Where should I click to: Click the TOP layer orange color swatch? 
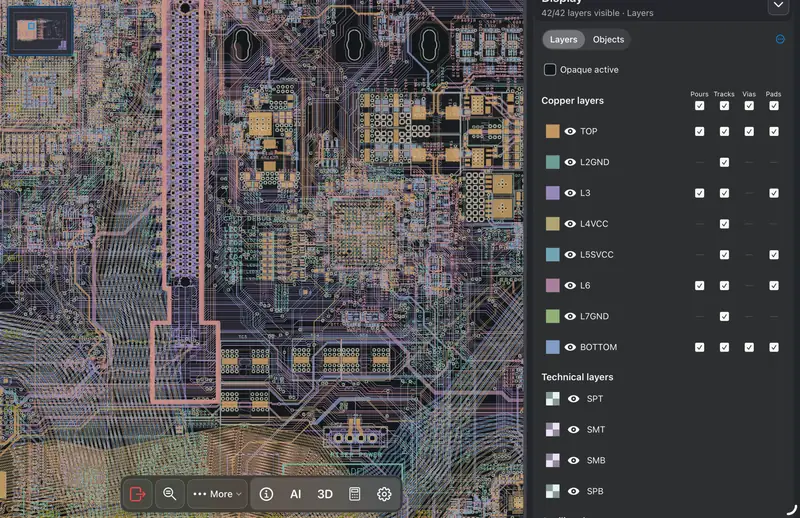point(553,131)
